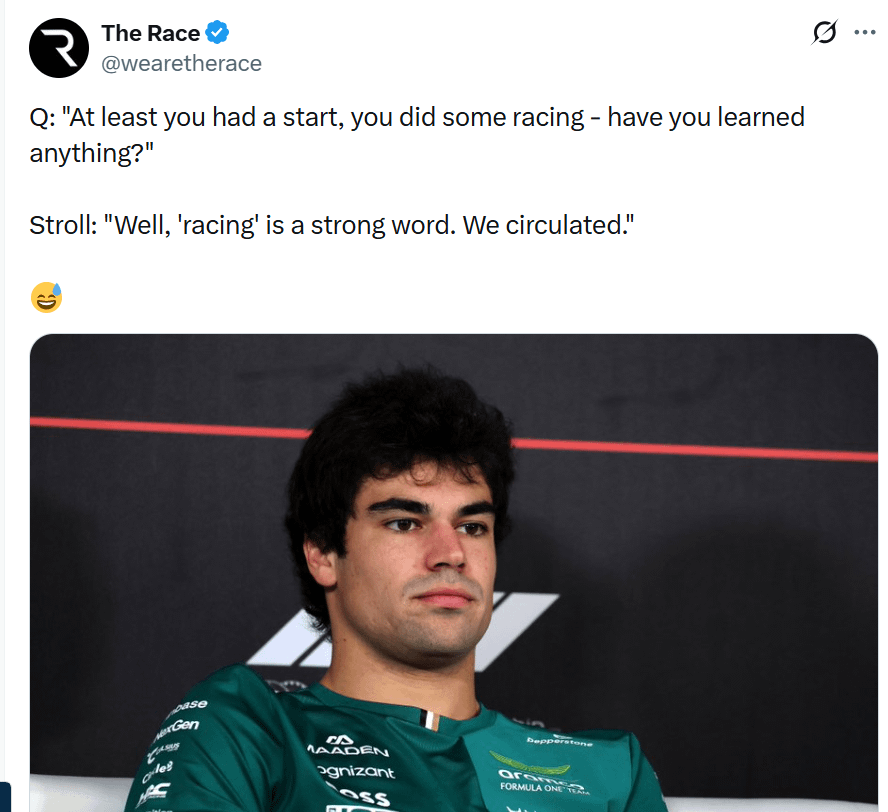Click the blue verified badge
The width and height of the screenshot is (888, 812).
coord(217,32)
